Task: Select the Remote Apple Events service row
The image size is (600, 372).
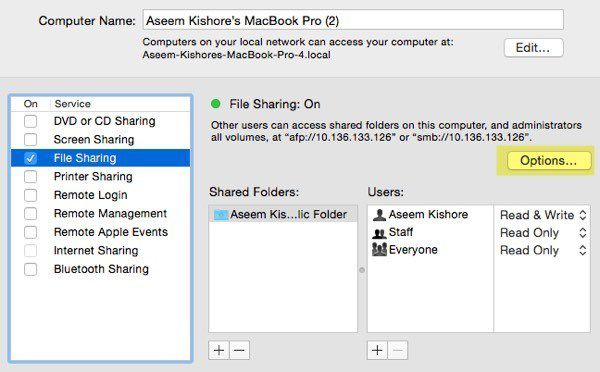Action: click(x=100, y=232)
